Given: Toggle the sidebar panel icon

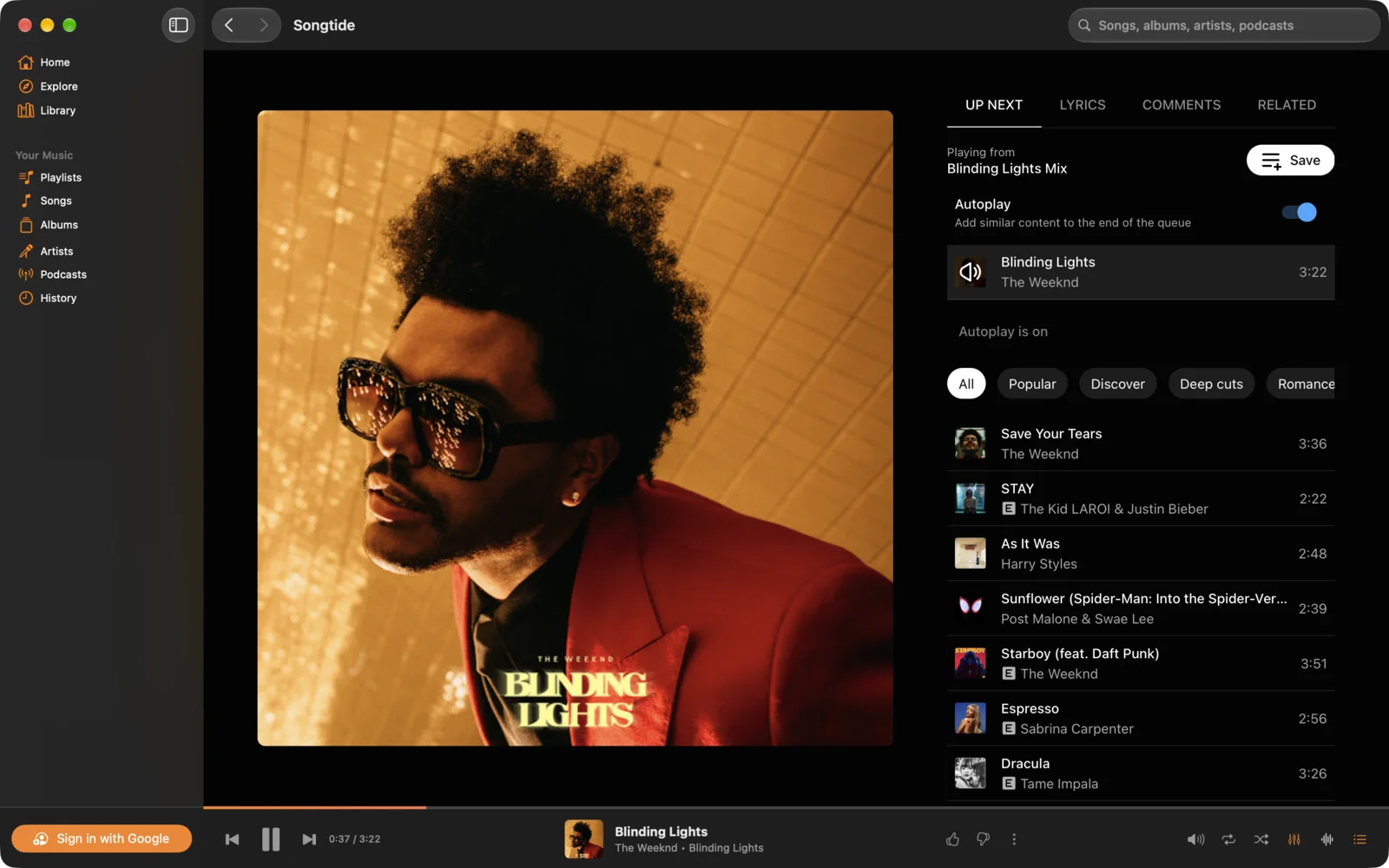Looking at the screenshot, I should tap(178, 25).
